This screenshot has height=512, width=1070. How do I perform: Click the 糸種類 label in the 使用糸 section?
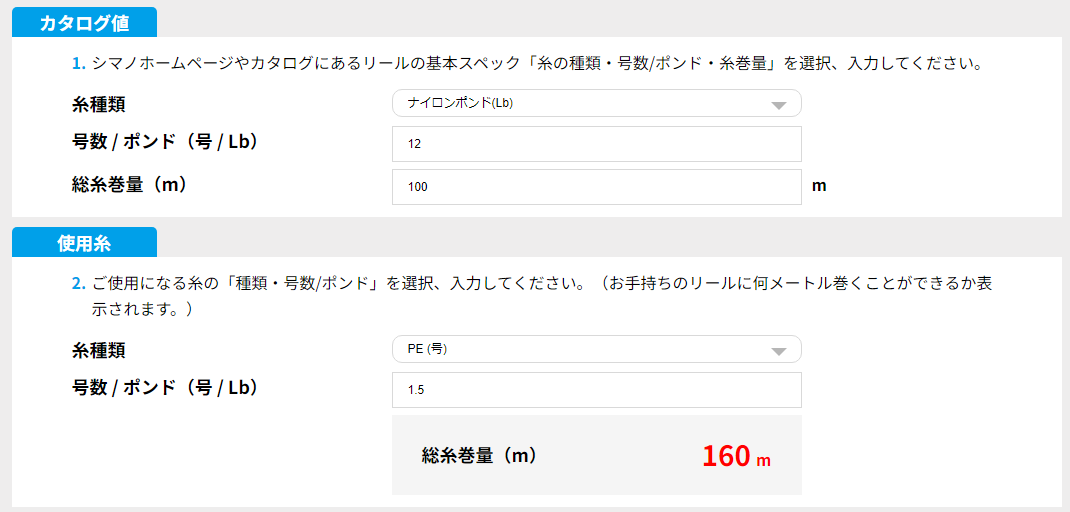[99, 350]
